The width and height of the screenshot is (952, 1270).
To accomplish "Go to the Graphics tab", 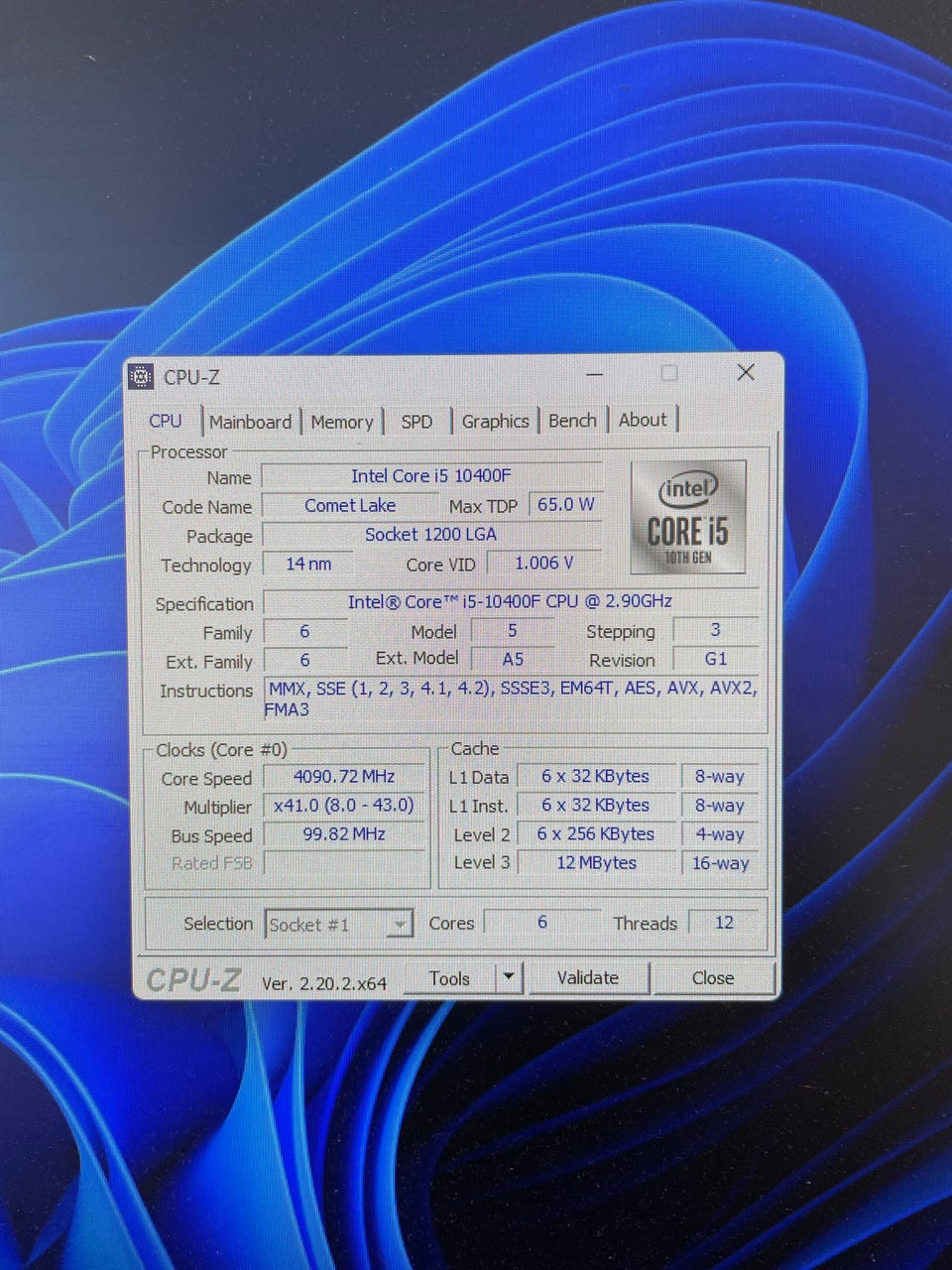I will click(495, 421).
